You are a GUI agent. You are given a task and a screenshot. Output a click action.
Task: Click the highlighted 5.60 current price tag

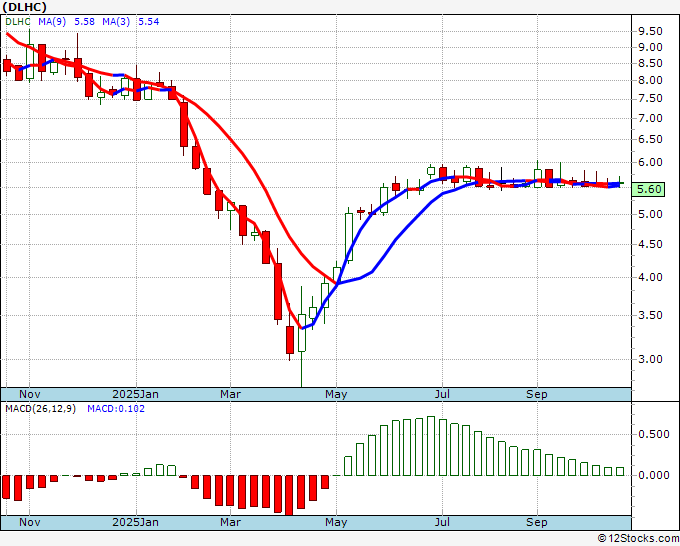(x=648, y=189)
